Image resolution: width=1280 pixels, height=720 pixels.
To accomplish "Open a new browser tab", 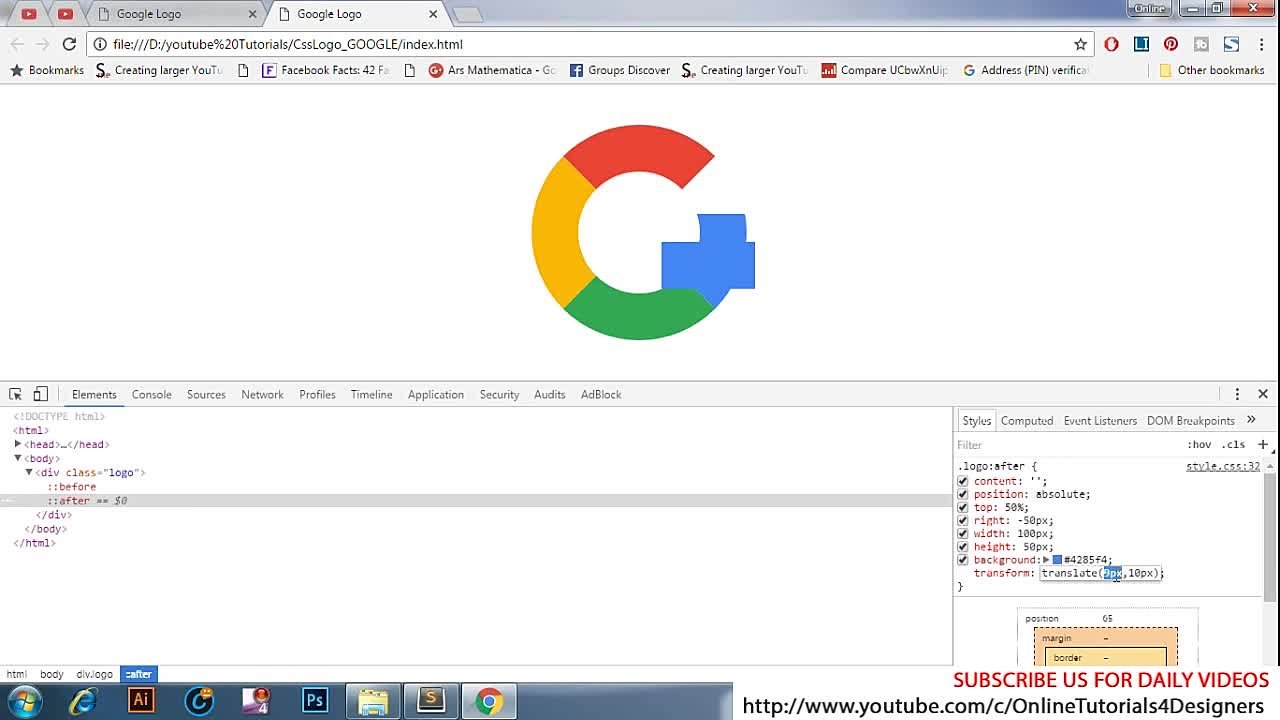I will (467, 14).
